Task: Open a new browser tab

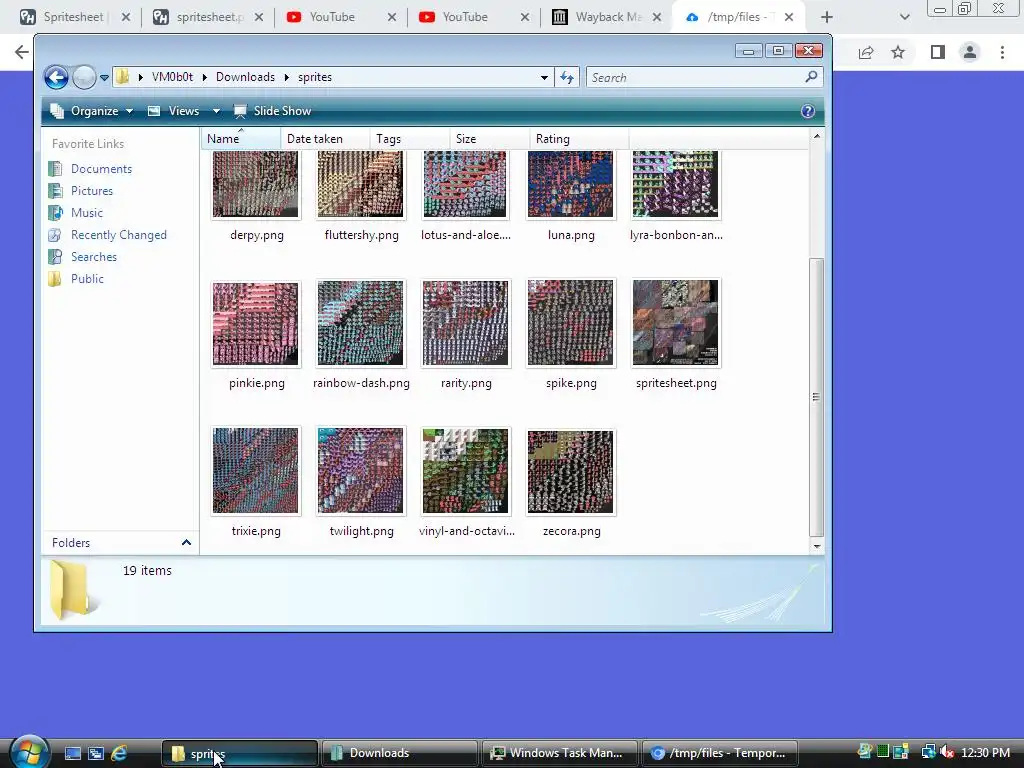Action: pyautogui.click(x=827, y=17)
